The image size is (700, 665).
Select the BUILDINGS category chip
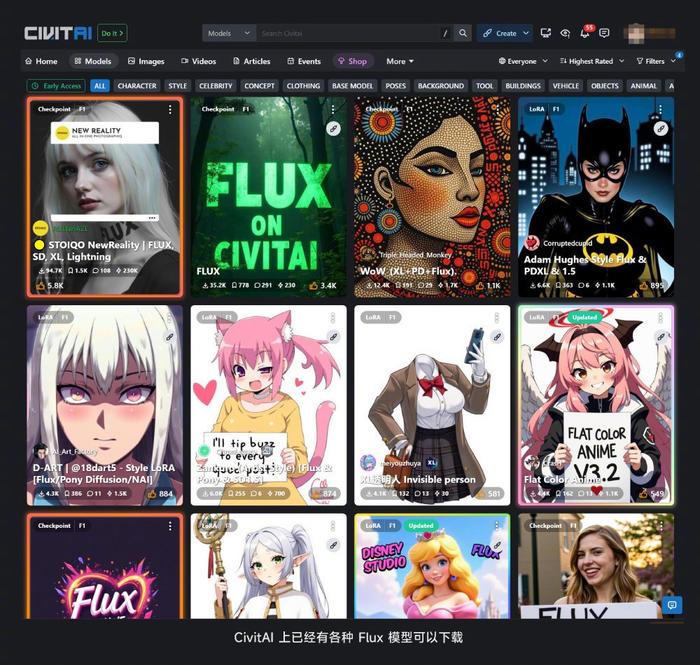(x=523, y=86)
